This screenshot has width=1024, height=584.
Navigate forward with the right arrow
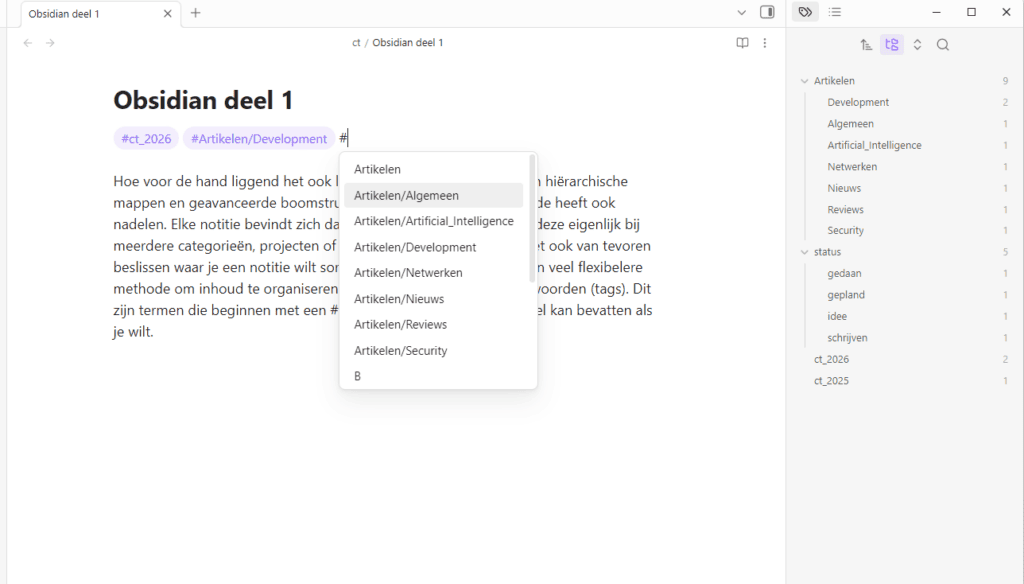50,42
